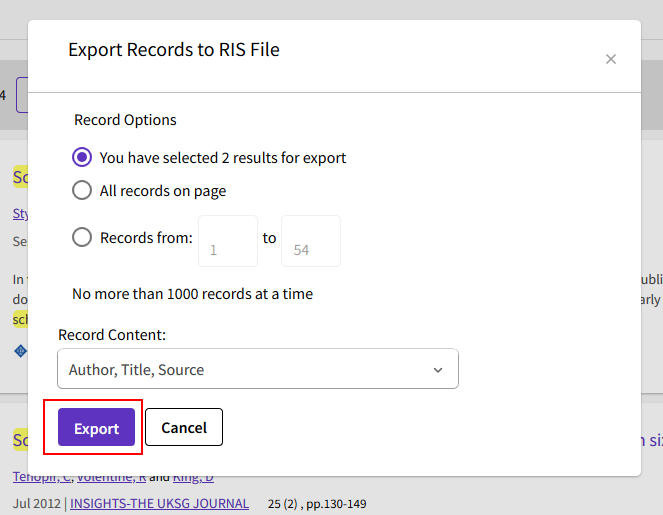This screenshot has width=663, height=515.
Task: Cancel the RIS export
Action: click(x=184, y=427)
